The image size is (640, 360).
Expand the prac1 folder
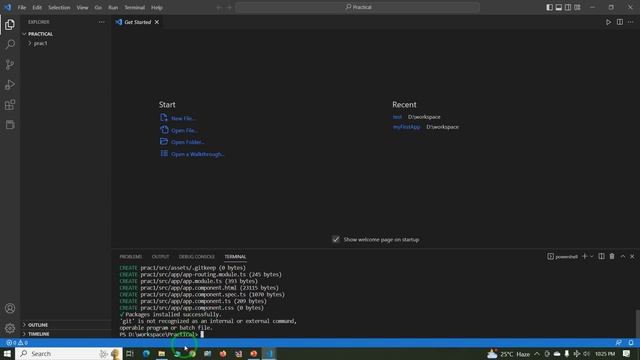65,43
